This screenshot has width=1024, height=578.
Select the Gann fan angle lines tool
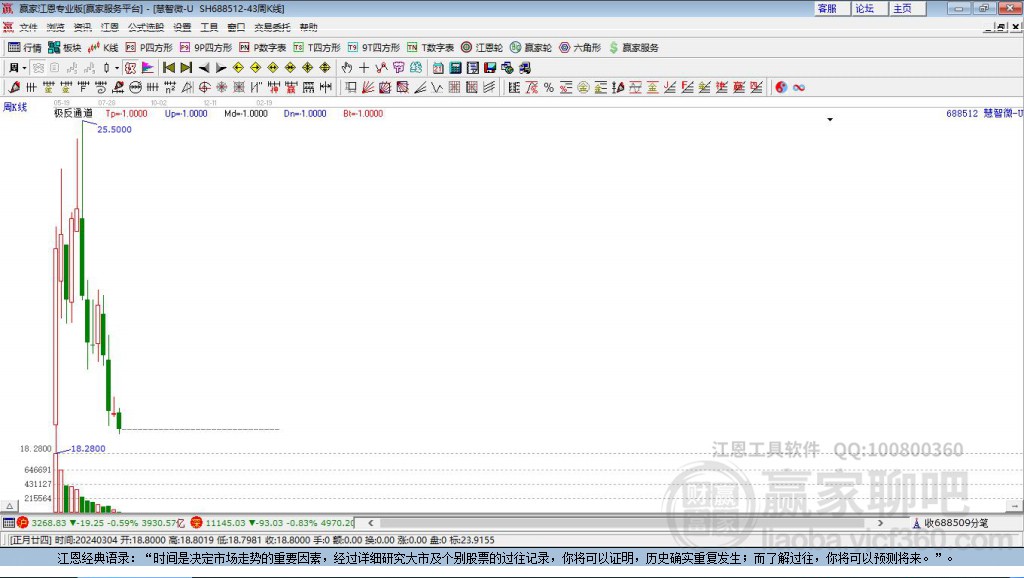coord(368,87)
